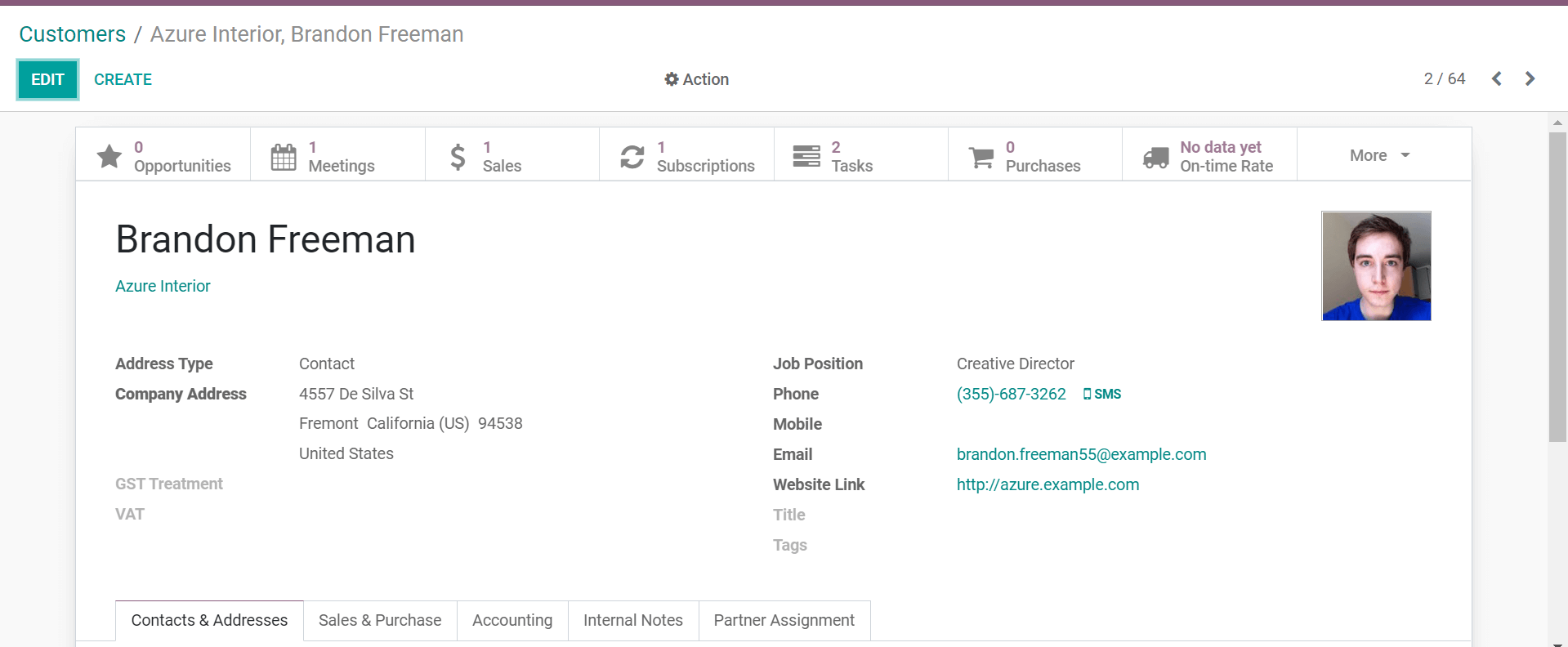Open website http://azure.example.com

tap(1048, 484)
